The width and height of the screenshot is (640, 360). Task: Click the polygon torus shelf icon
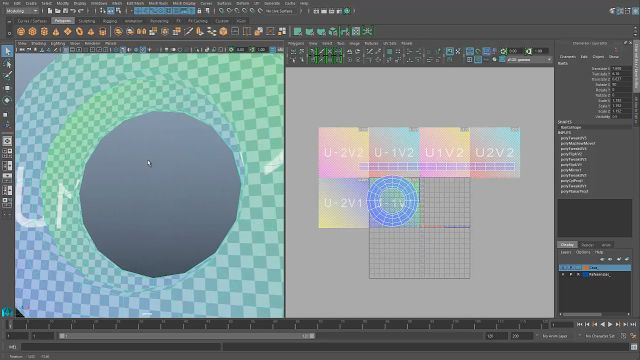click(x=79, y=31)
